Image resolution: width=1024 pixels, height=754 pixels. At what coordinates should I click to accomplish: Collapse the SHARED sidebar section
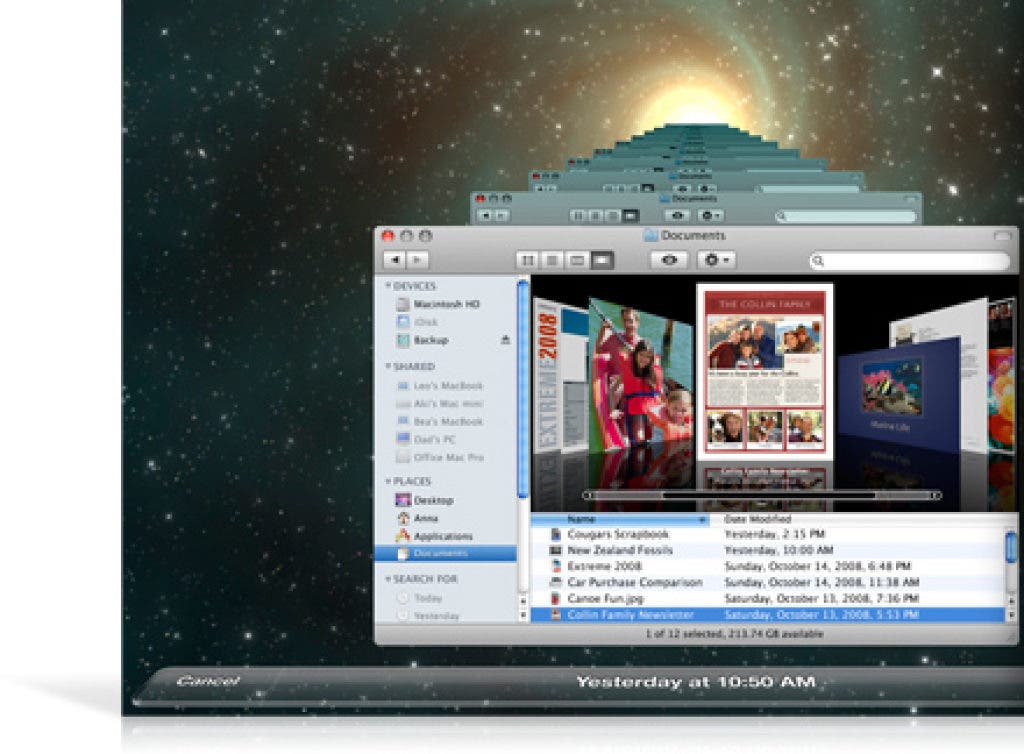(388, 367)
